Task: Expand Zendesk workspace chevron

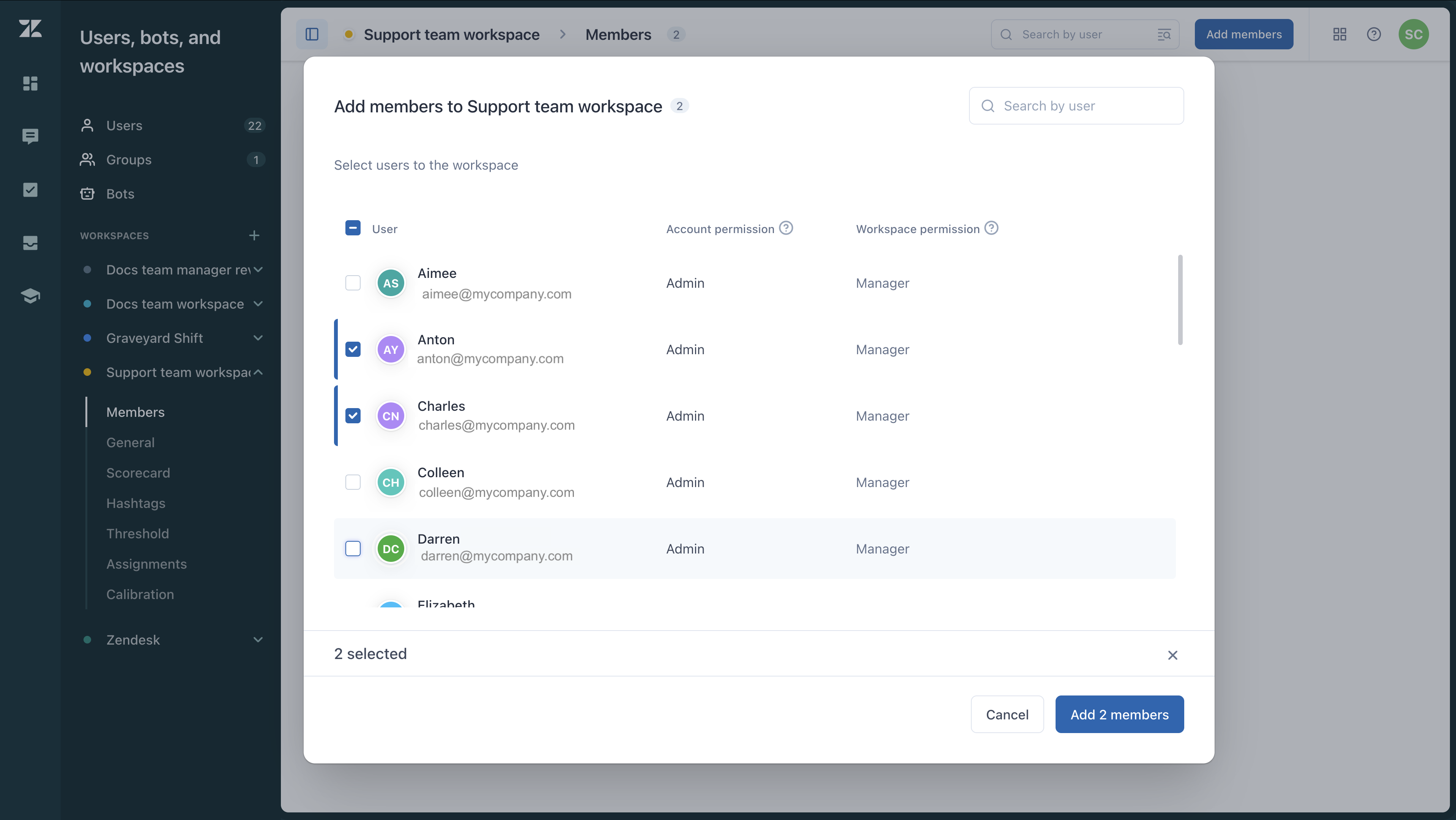Action: tap(258, 640)
